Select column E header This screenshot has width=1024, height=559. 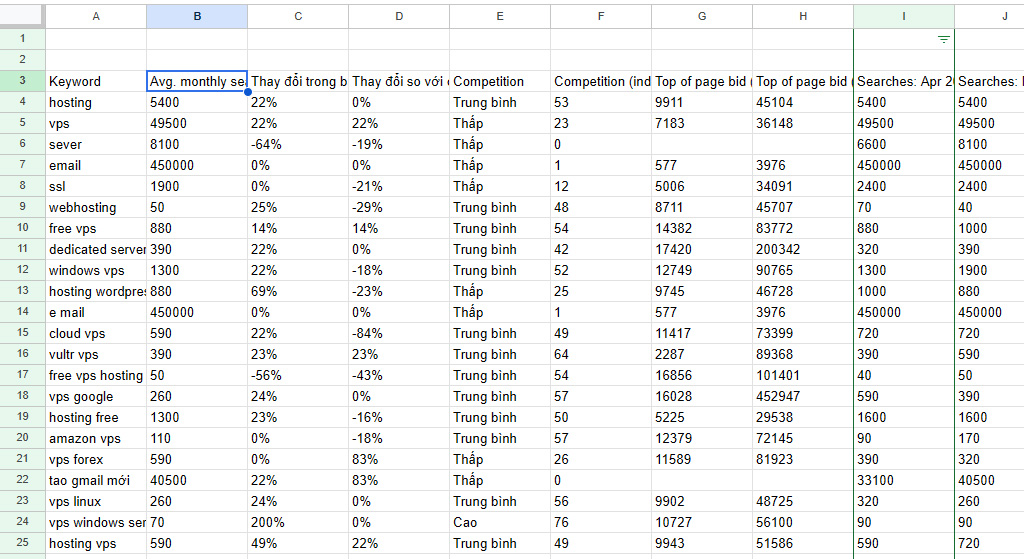point(500,16)
